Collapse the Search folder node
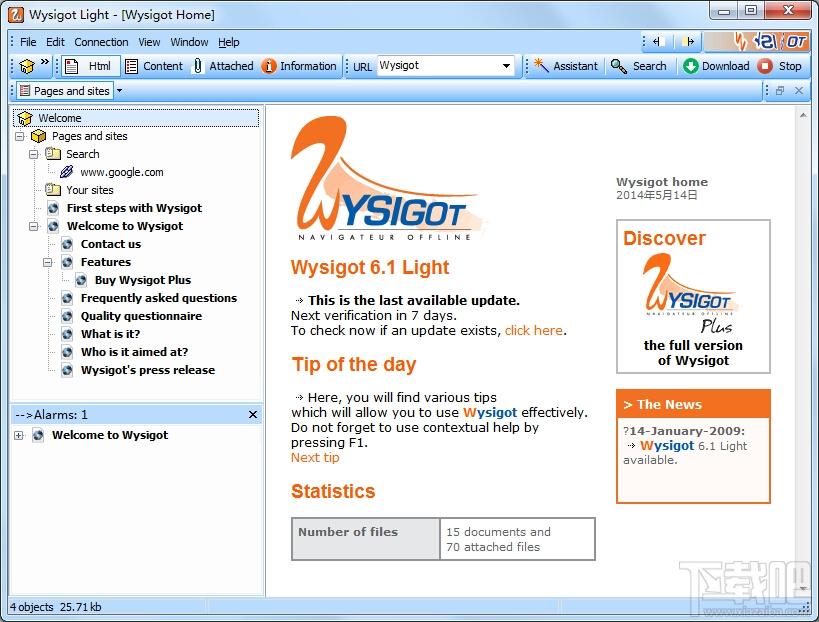Image resolution: width=819 pixels, height=622 pixels. pyautogui.click(x=33, y=154)
